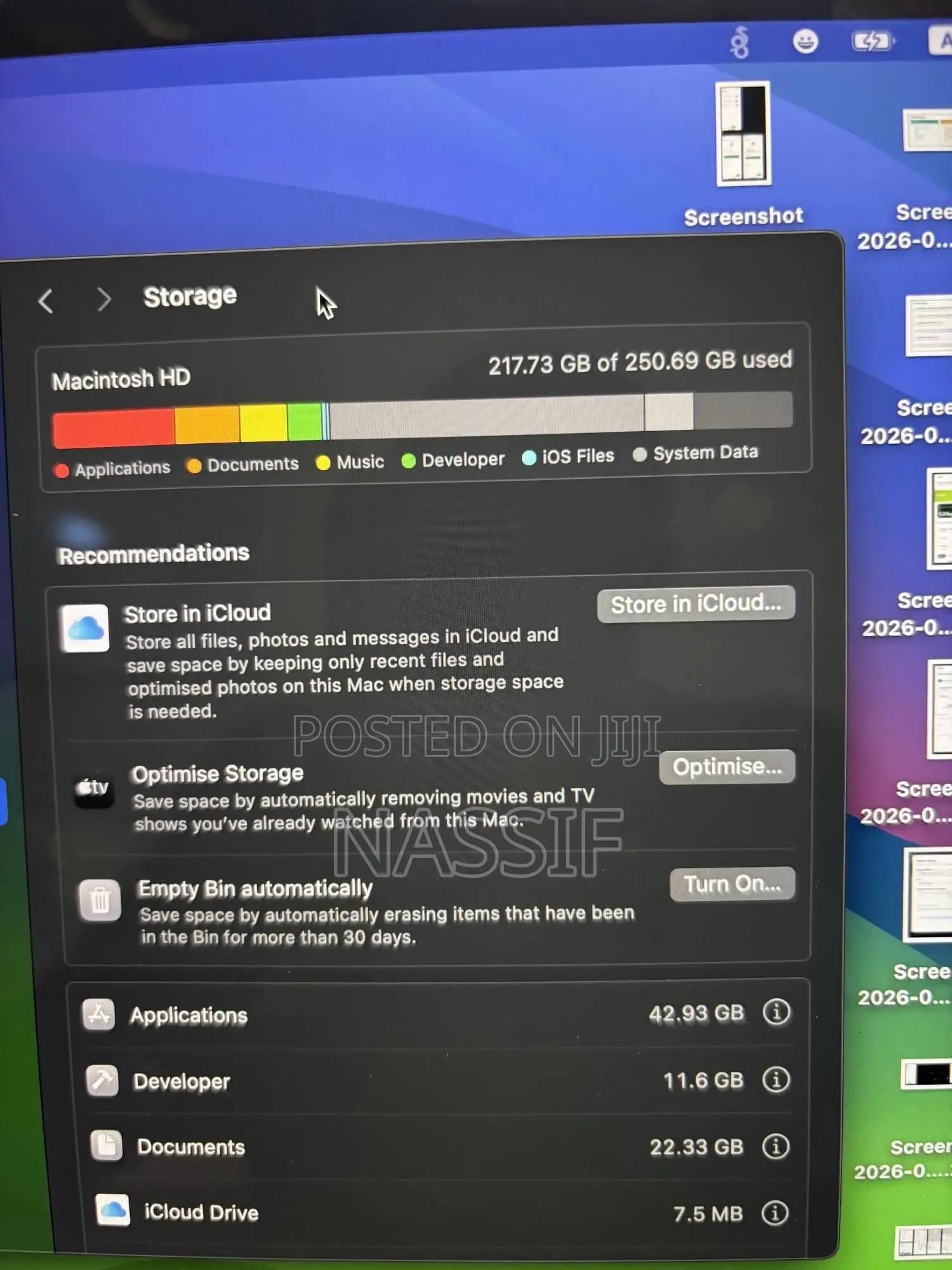Screen dimensions: 952x1270
Task: Click the Applications App Store icon
Action: click(x=98, y=1015)
